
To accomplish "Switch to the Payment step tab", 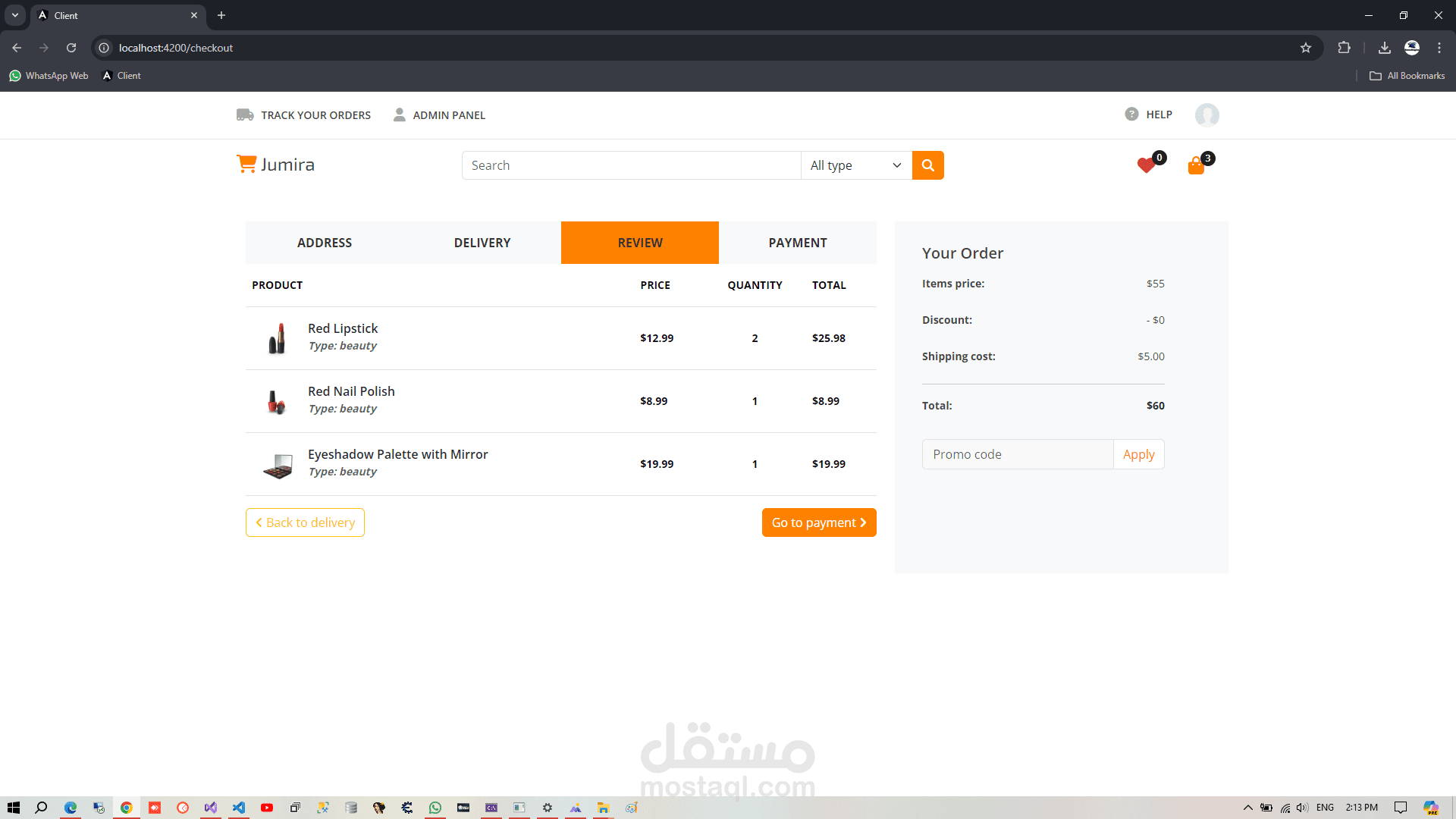I will [x=797, y=243].
